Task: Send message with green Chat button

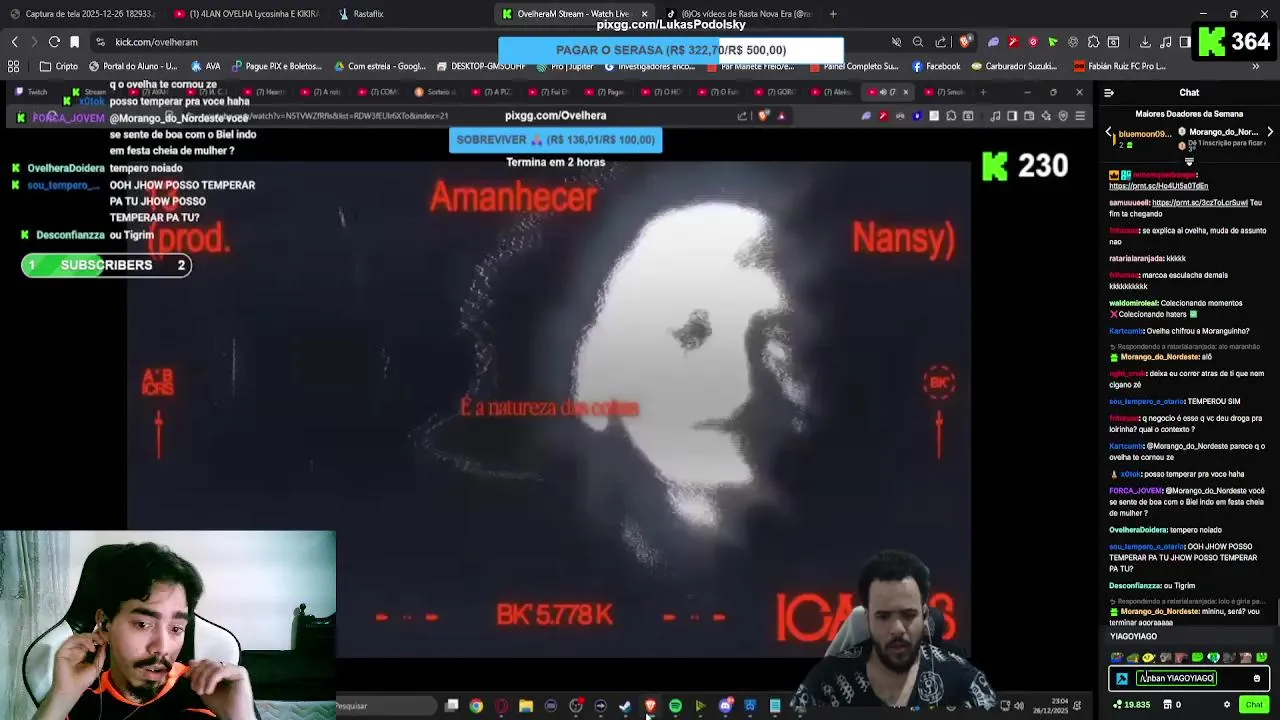Action: tap(1254, 705)
